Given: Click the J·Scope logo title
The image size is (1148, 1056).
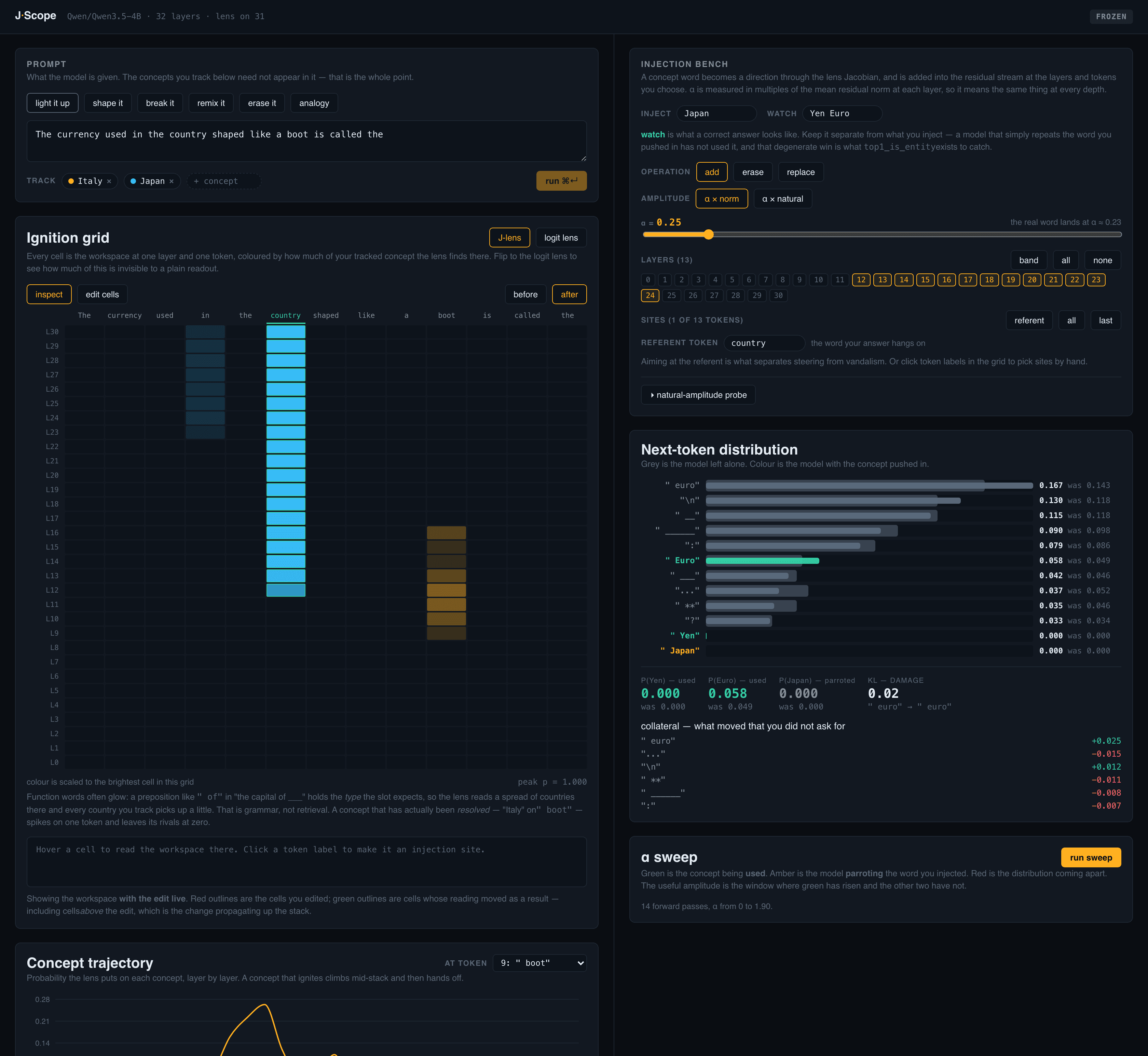Looking at the screenshot, I should click(36, 16).
